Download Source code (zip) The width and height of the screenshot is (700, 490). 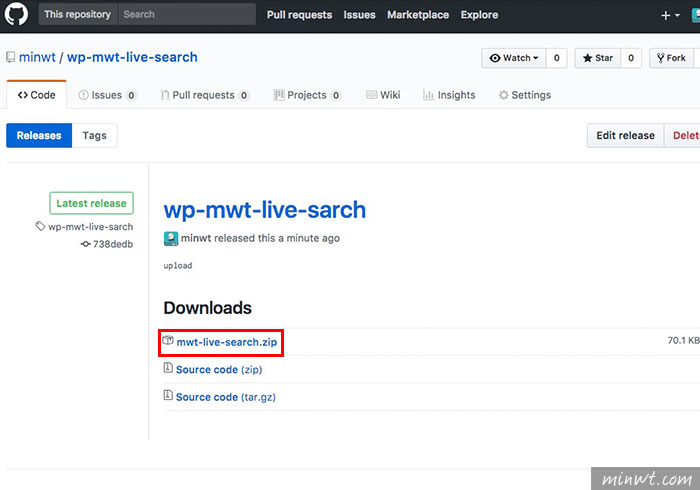click(219, 370)
